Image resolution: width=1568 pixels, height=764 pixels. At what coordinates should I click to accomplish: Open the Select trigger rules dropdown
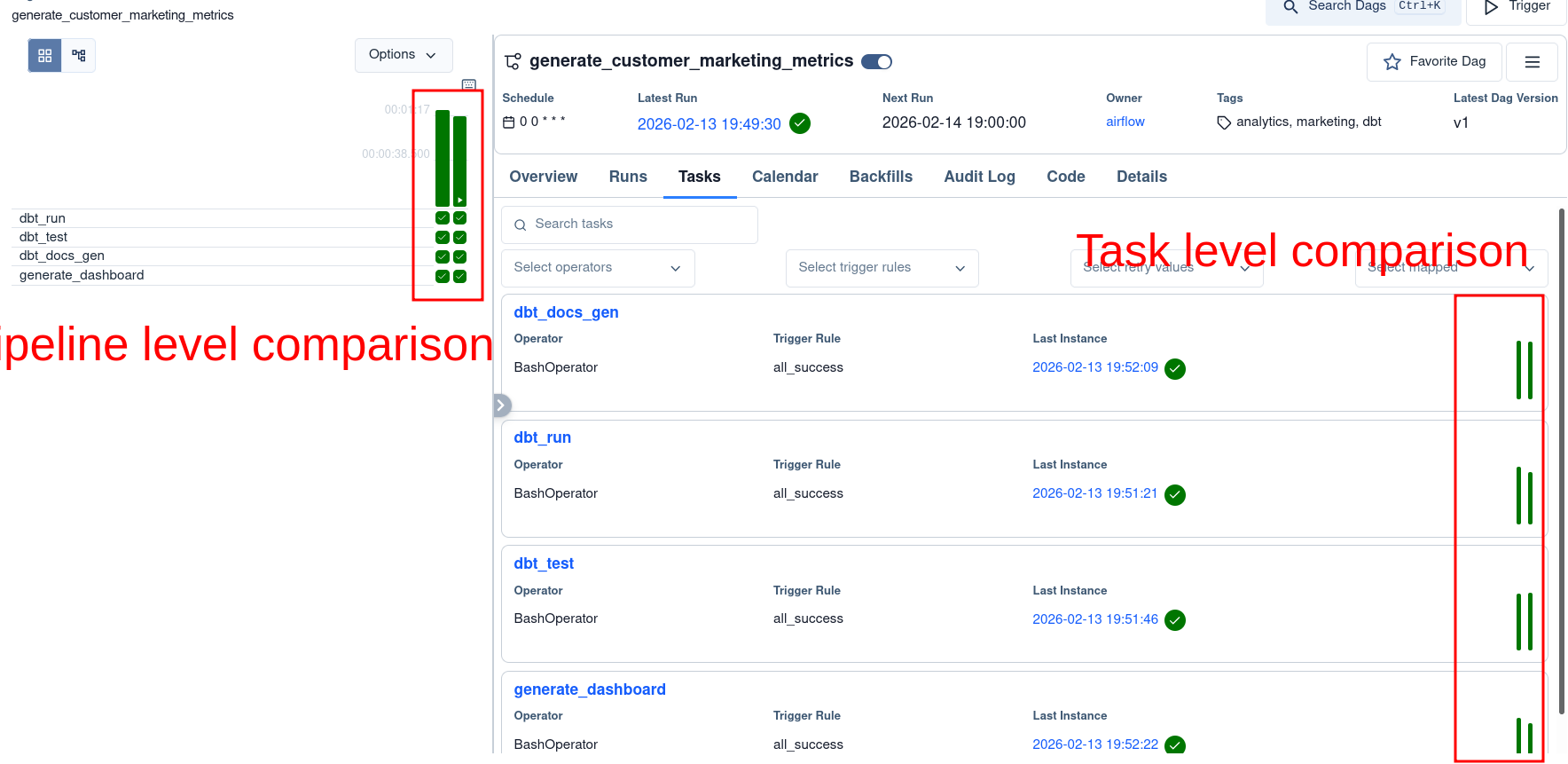882,268
